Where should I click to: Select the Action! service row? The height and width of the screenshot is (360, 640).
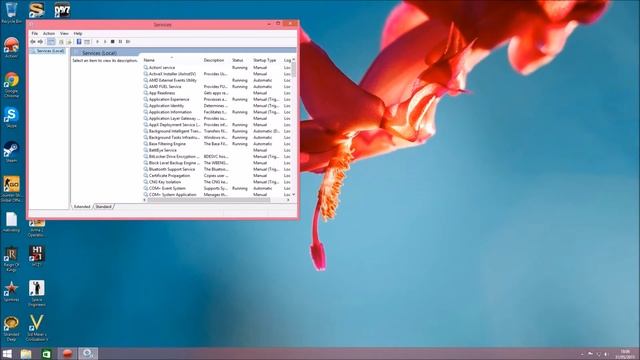pyautogui.click(x=217, y=67)
